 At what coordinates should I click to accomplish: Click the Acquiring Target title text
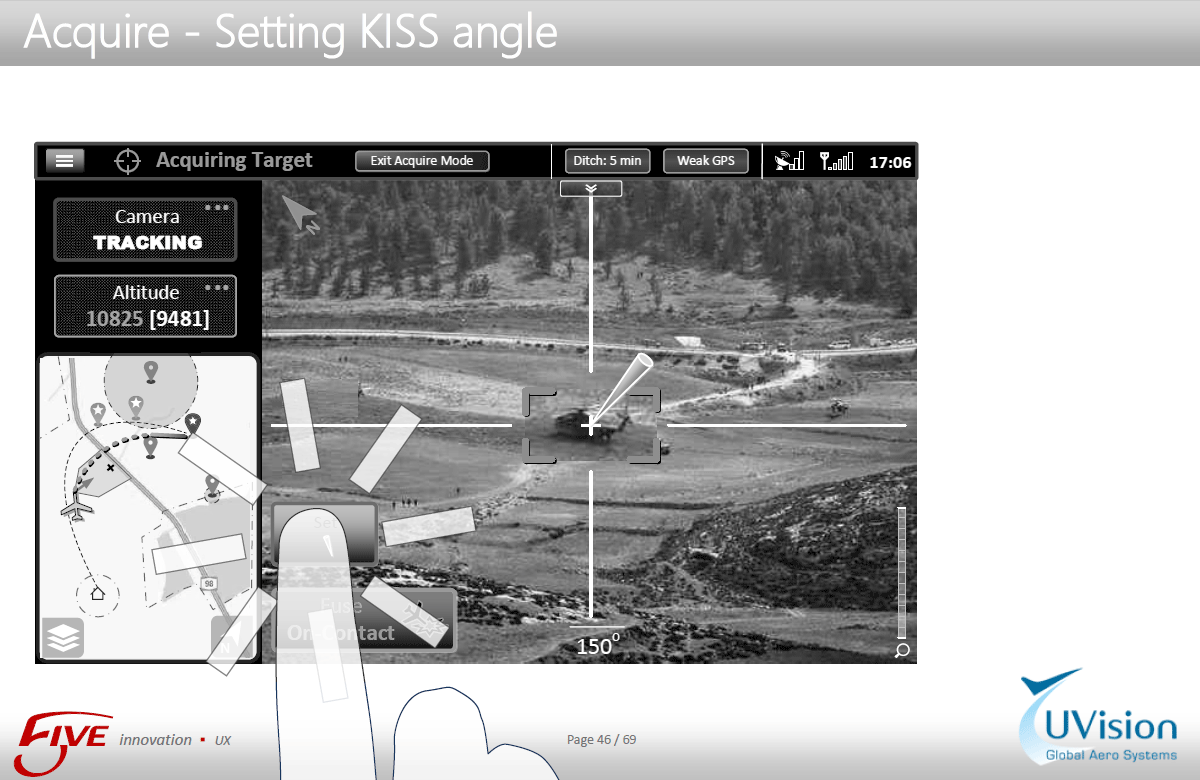tap(234, 160)
